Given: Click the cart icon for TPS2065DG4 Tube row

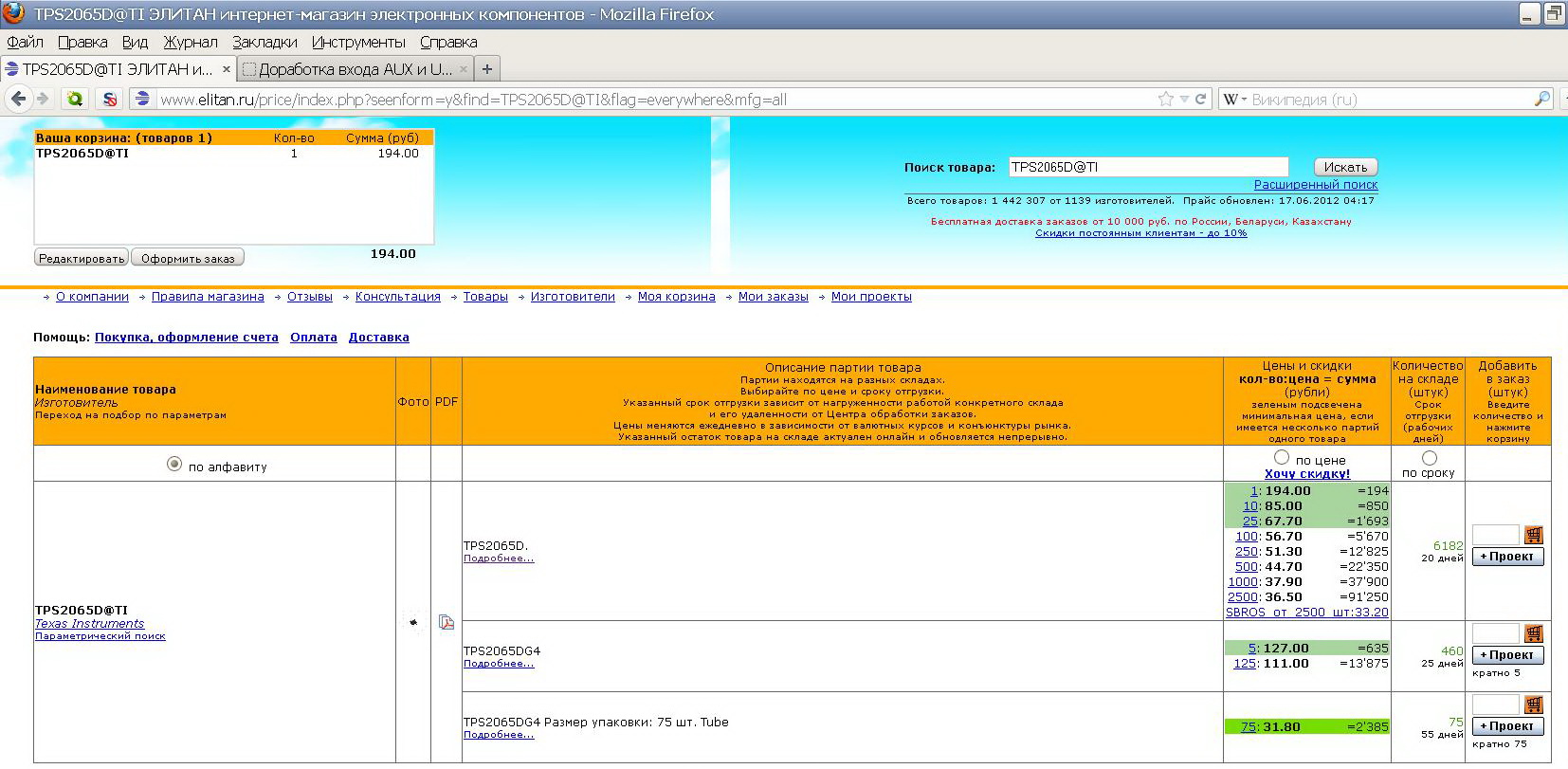Looking at the screenshot, I should [x=1533, y=705].
